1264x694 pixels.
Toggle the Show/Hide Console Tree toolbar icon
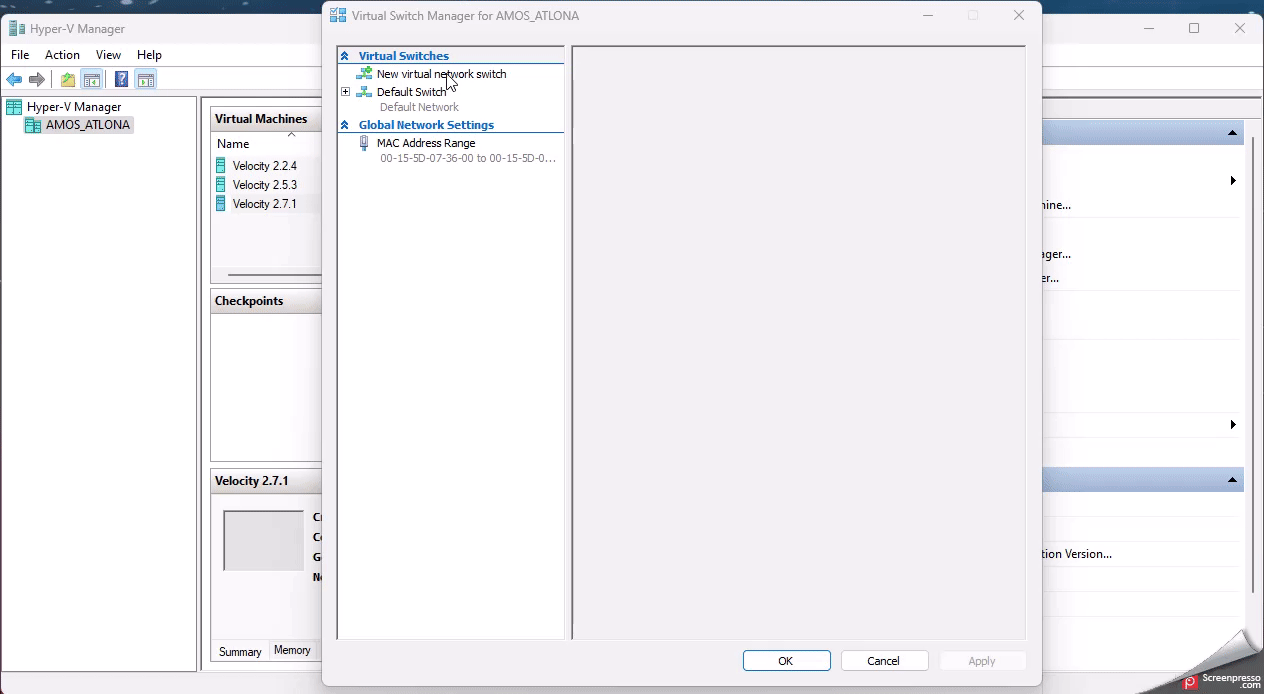pos(91,80)
